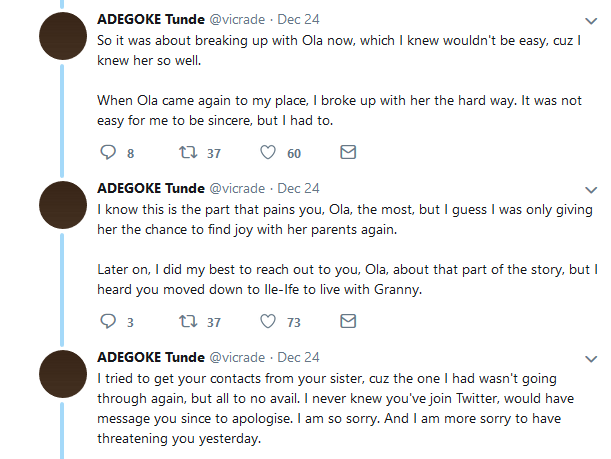Send the first tweet via direct message
Viewport: 611px width, 459px height.
(348, 152)
